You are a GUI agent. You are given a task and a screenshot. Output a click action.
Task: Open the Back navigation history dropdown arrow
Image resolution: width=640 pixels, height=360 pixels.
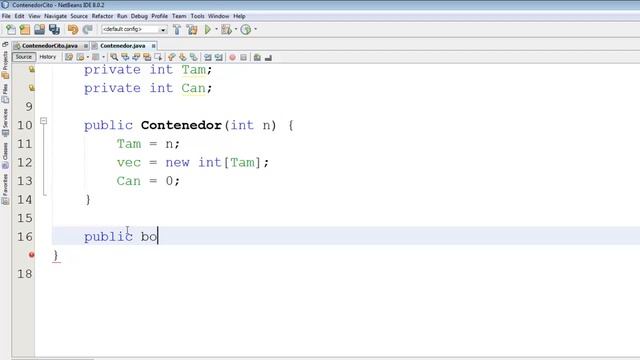[x=87, y=57]
